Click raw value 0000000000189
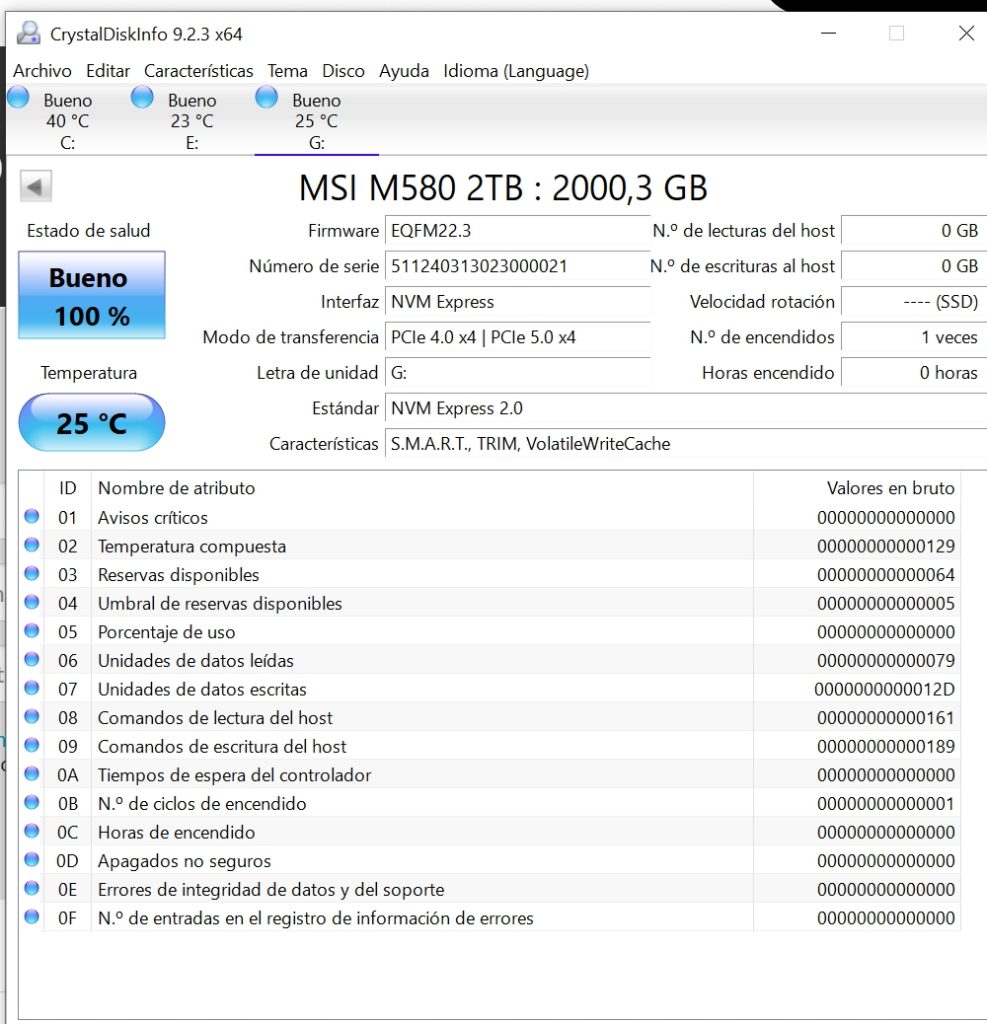Image resolution: width=987 pixels, height=1024 pixels. pyautogui.click(x=886, y=746)
